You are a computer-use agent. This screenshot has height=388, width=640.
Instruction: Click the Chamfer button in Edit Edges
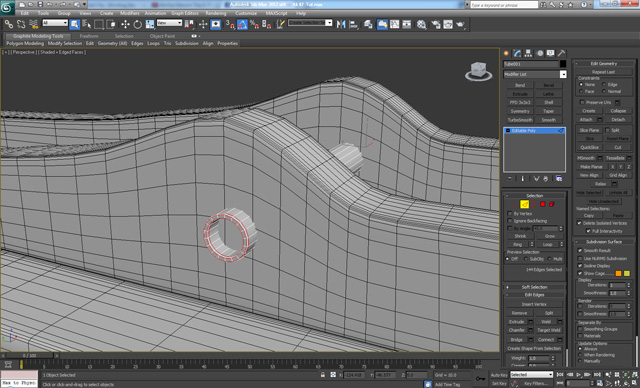click(x=517, y=330)
